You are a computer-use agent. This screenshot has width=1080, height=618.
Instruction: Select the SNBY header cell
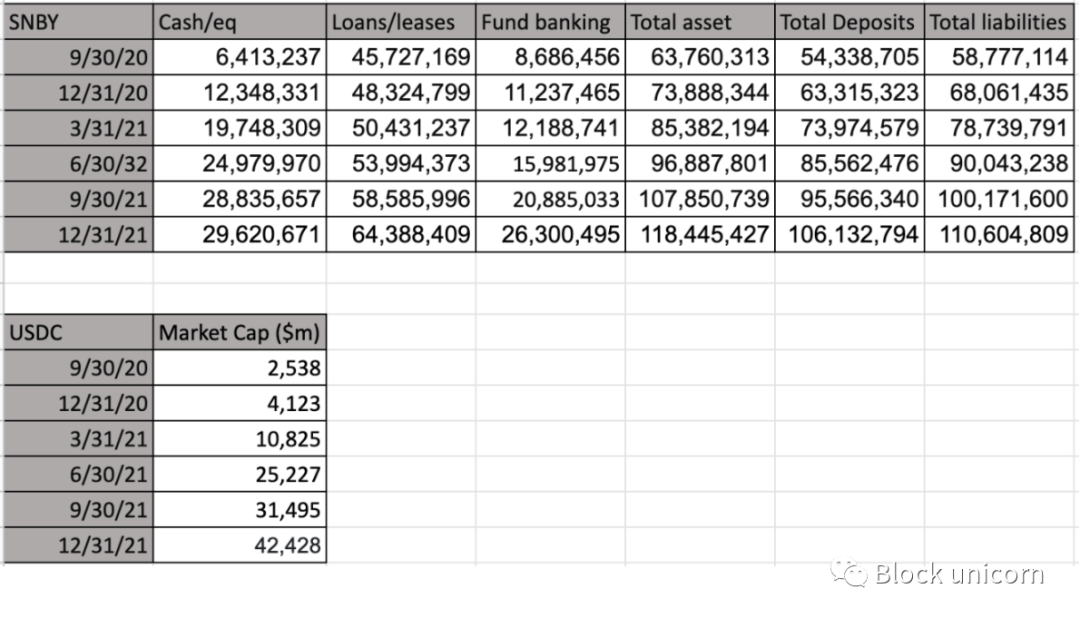pyautogui.click(x=78, y=22)
